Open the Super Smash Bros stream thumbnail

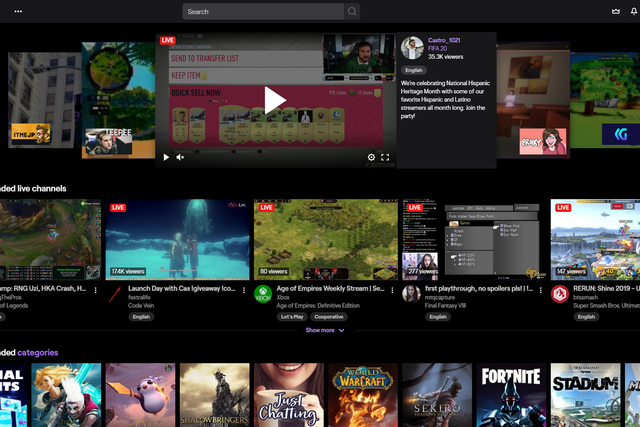coord(595,240)
